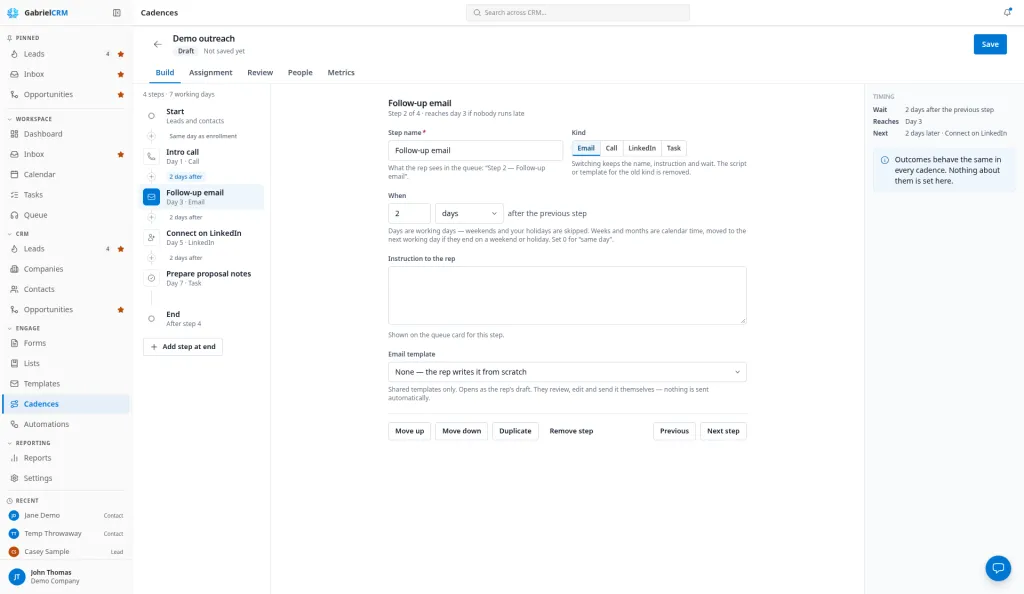The image size is (1024, 594).
Task: Open Tasks in sidebar
Action: coord(65,195)
